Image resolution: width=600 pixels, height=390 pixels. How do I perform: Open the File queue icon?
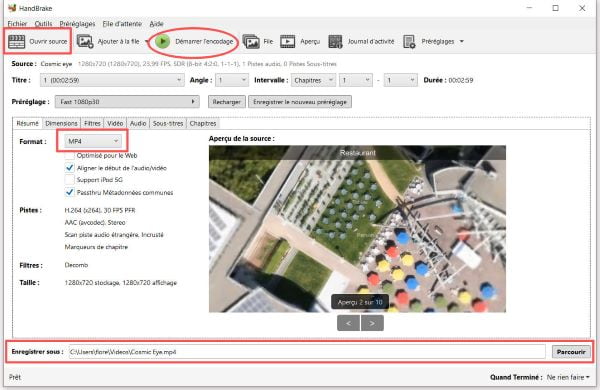251,41
